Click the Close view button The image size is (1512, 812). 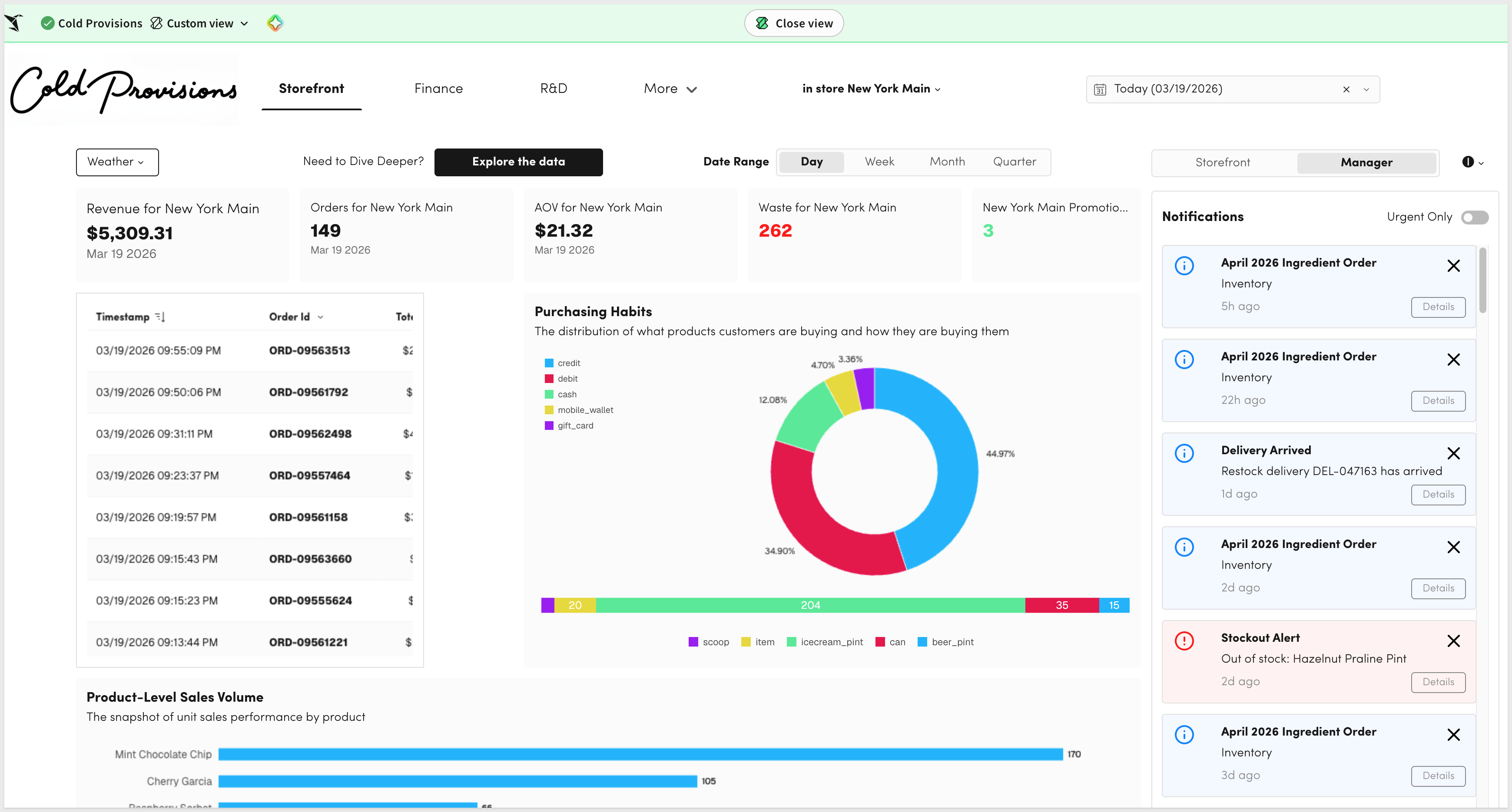793,23
